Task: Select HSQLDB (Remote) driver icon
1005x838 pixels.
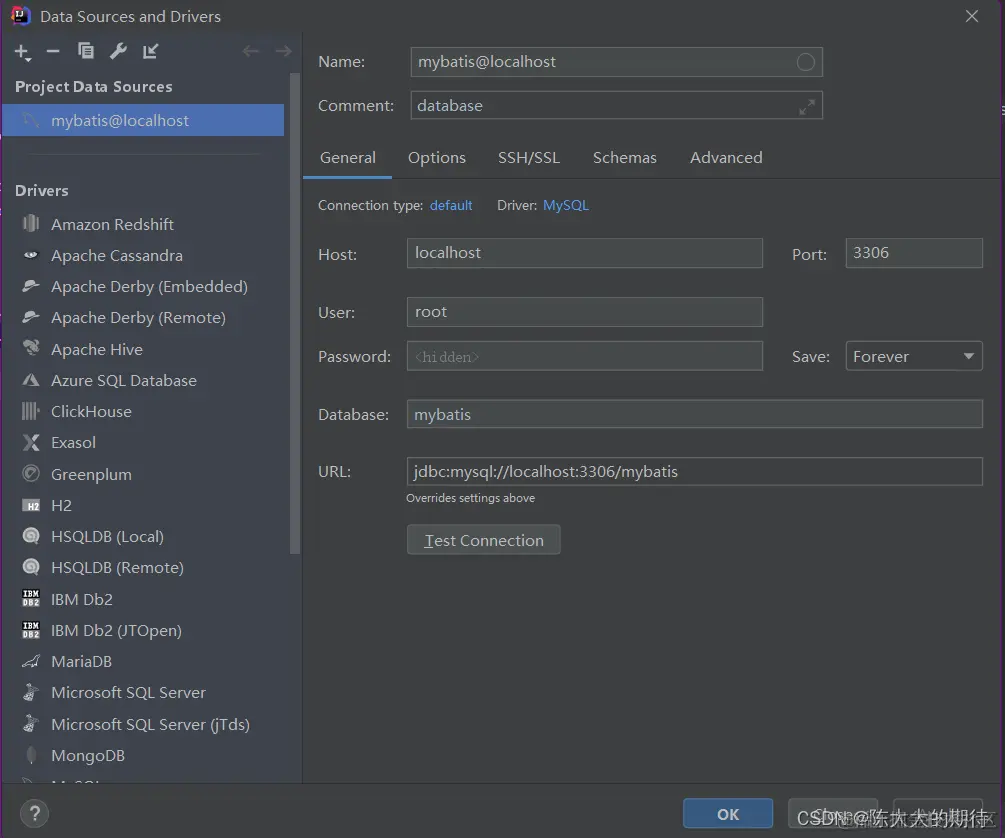Action: pos(31,567)
